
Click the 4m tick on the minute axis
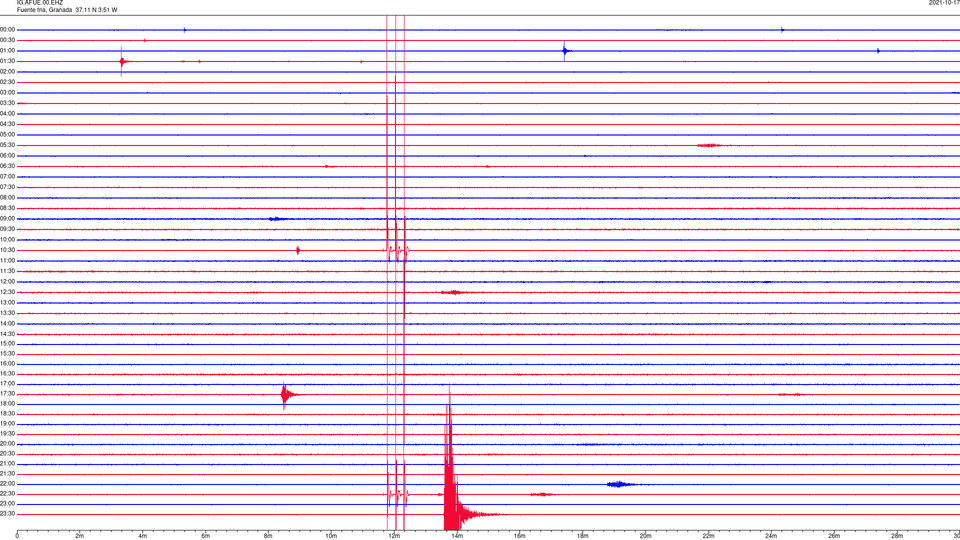(143, 536)
